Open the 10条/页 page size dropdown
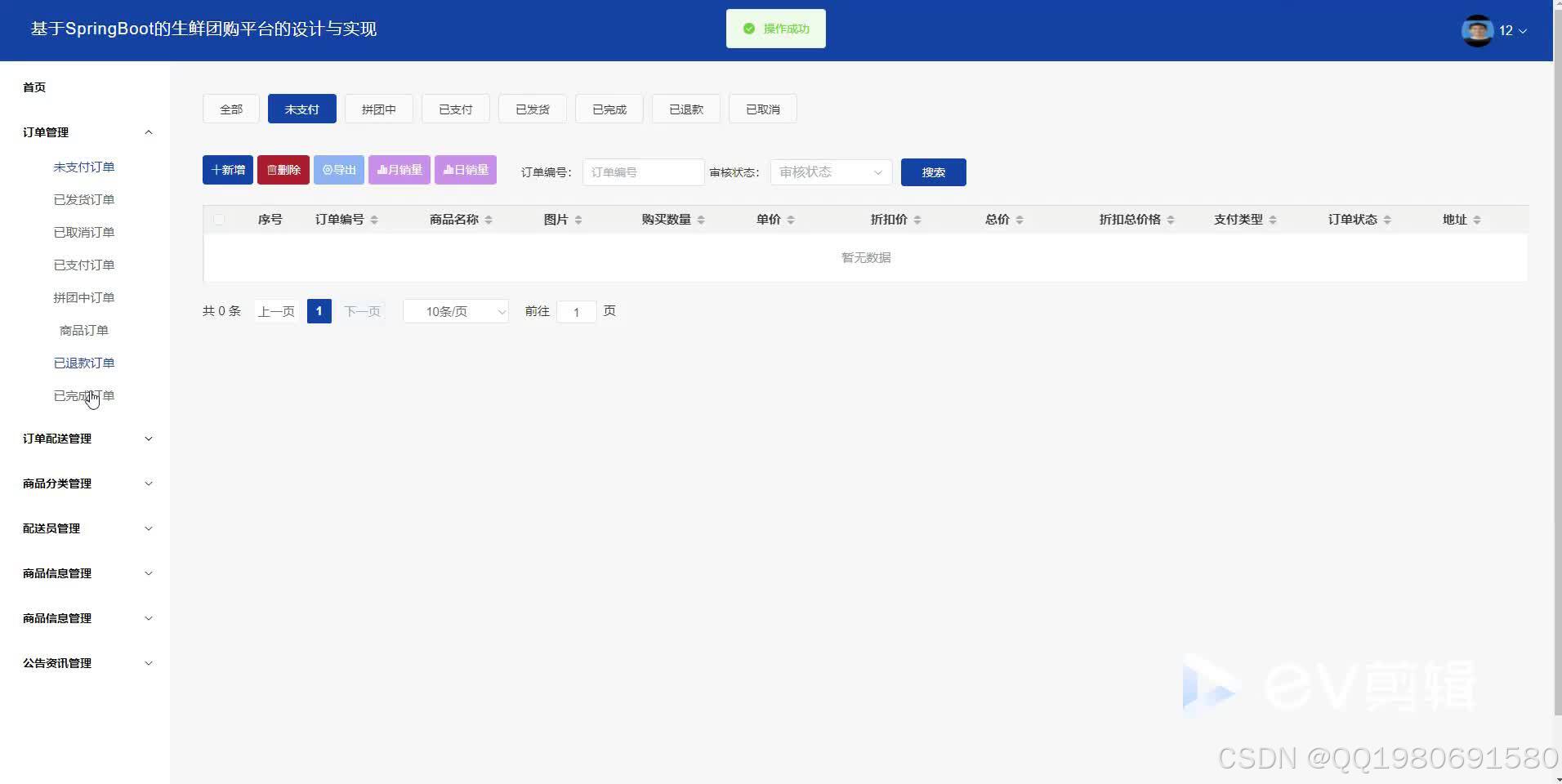Viewport: 1562px width, 784px height. tap(455, 311)
